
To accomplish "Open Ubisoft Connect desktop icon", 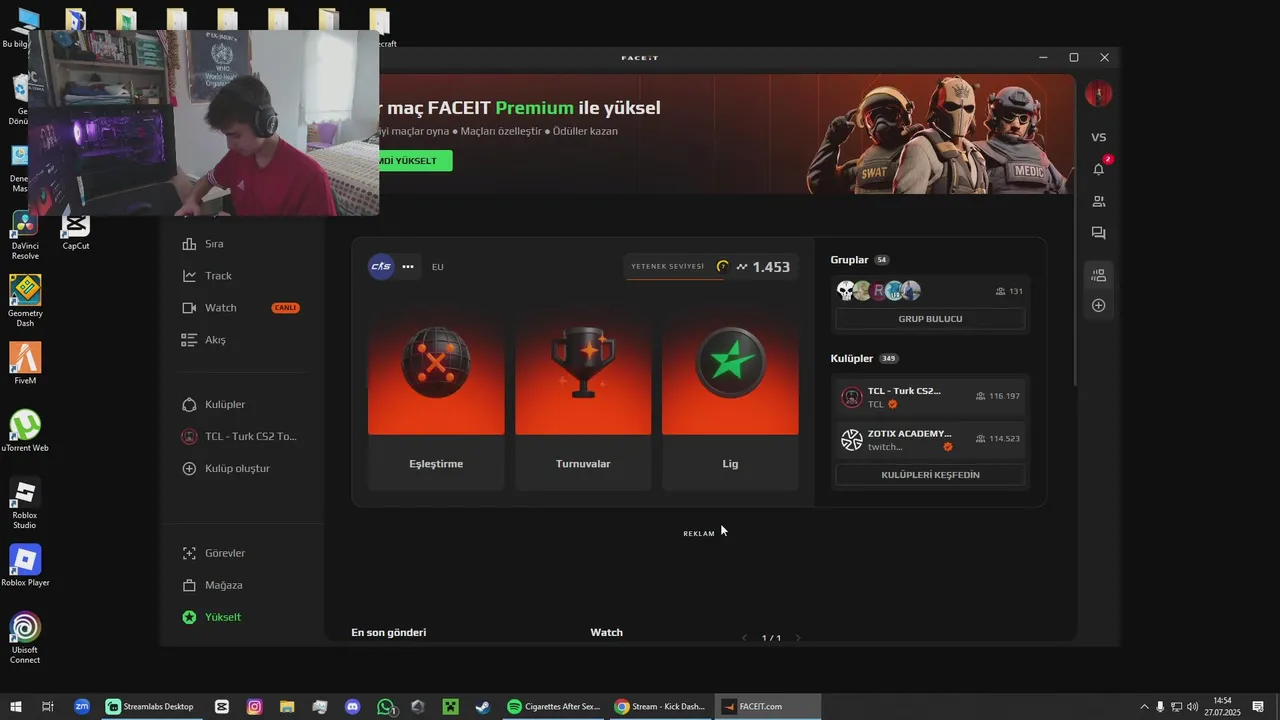I will point(25,638).
